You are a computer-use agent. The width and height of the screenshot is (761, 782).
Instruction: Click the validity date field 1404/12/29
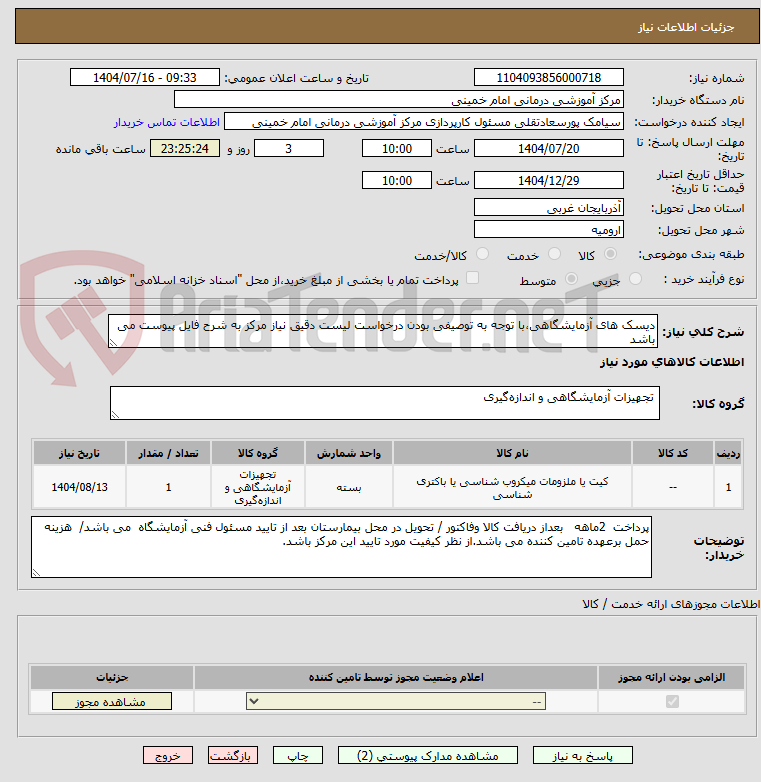pyautogui.click(x=549, y=181)
